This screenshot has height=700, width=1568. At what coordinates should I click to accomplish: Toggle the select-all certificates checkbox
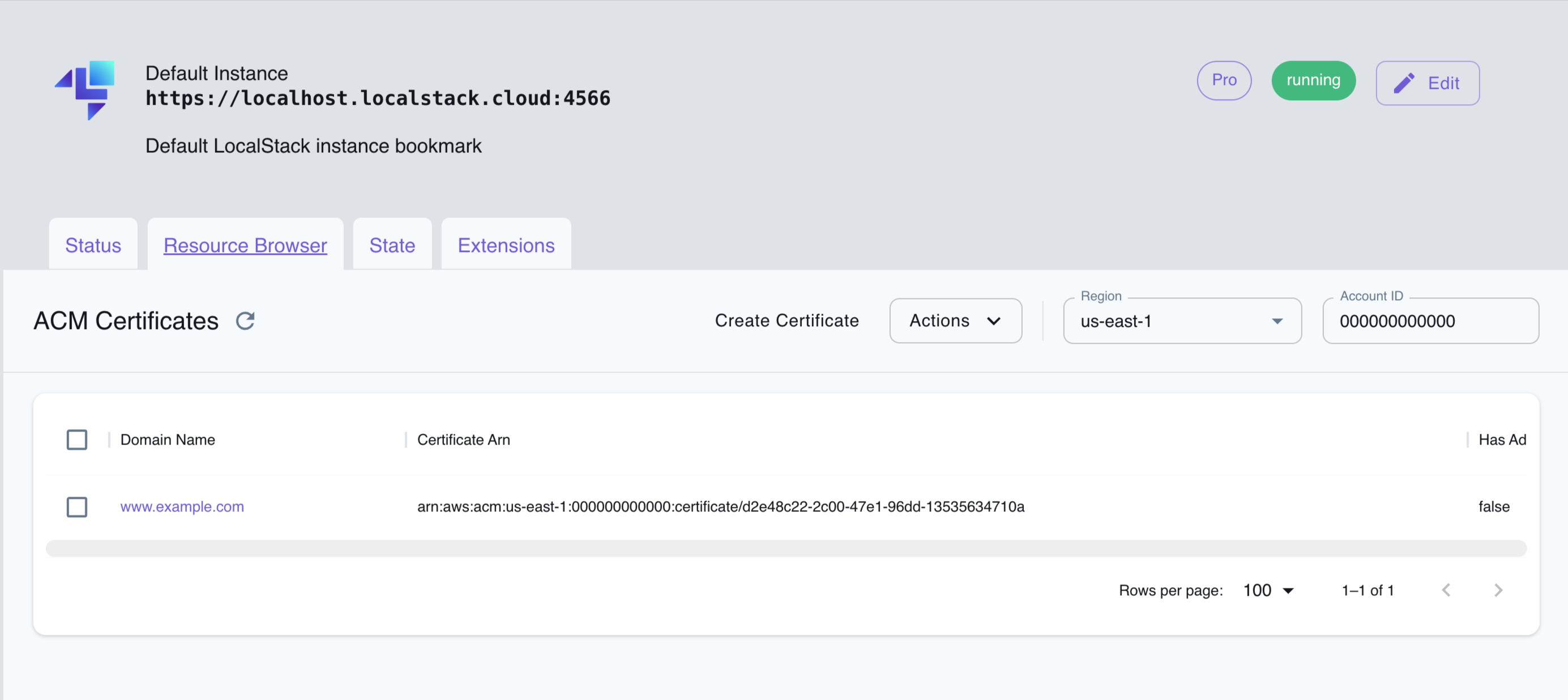76,439
